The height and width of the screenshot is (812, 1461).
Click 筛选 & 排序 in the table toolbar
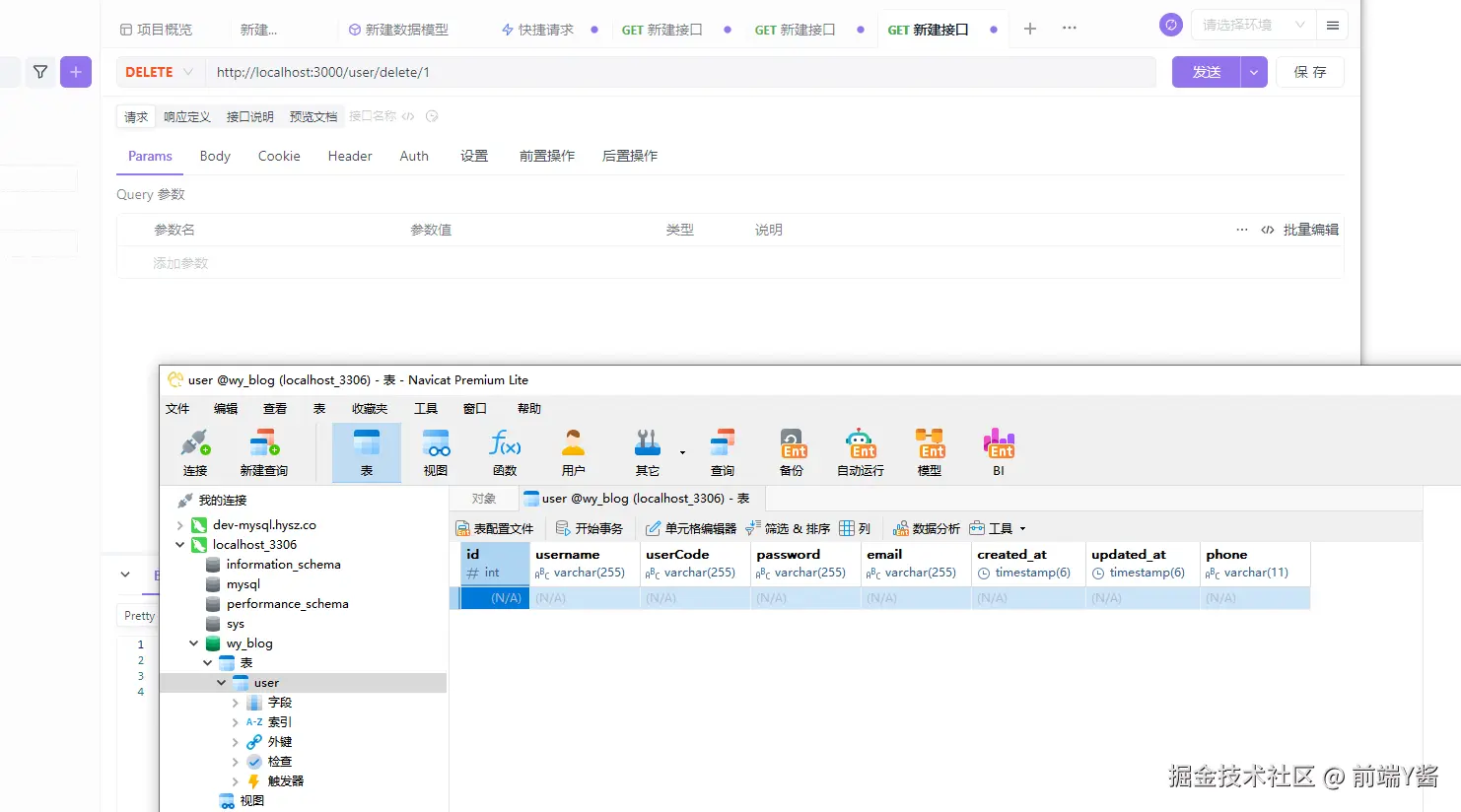point(788,528)
